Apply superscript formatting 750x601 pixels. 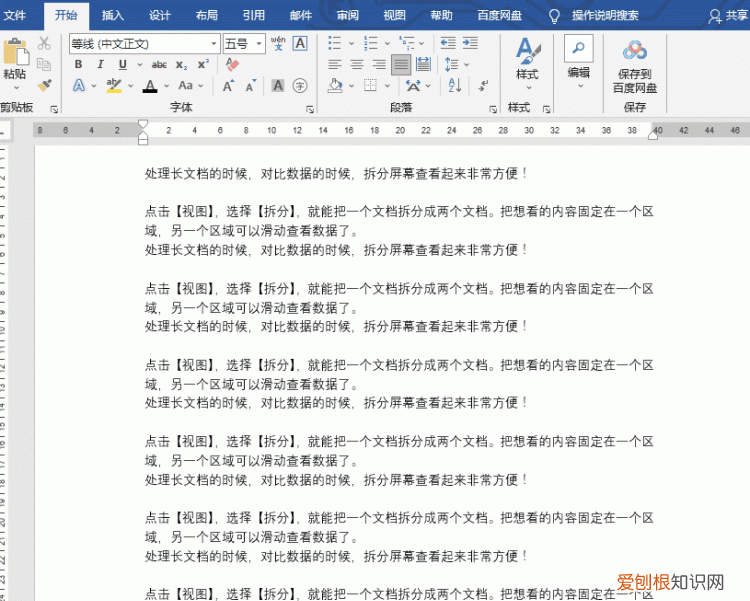click(x=203, y=64)
